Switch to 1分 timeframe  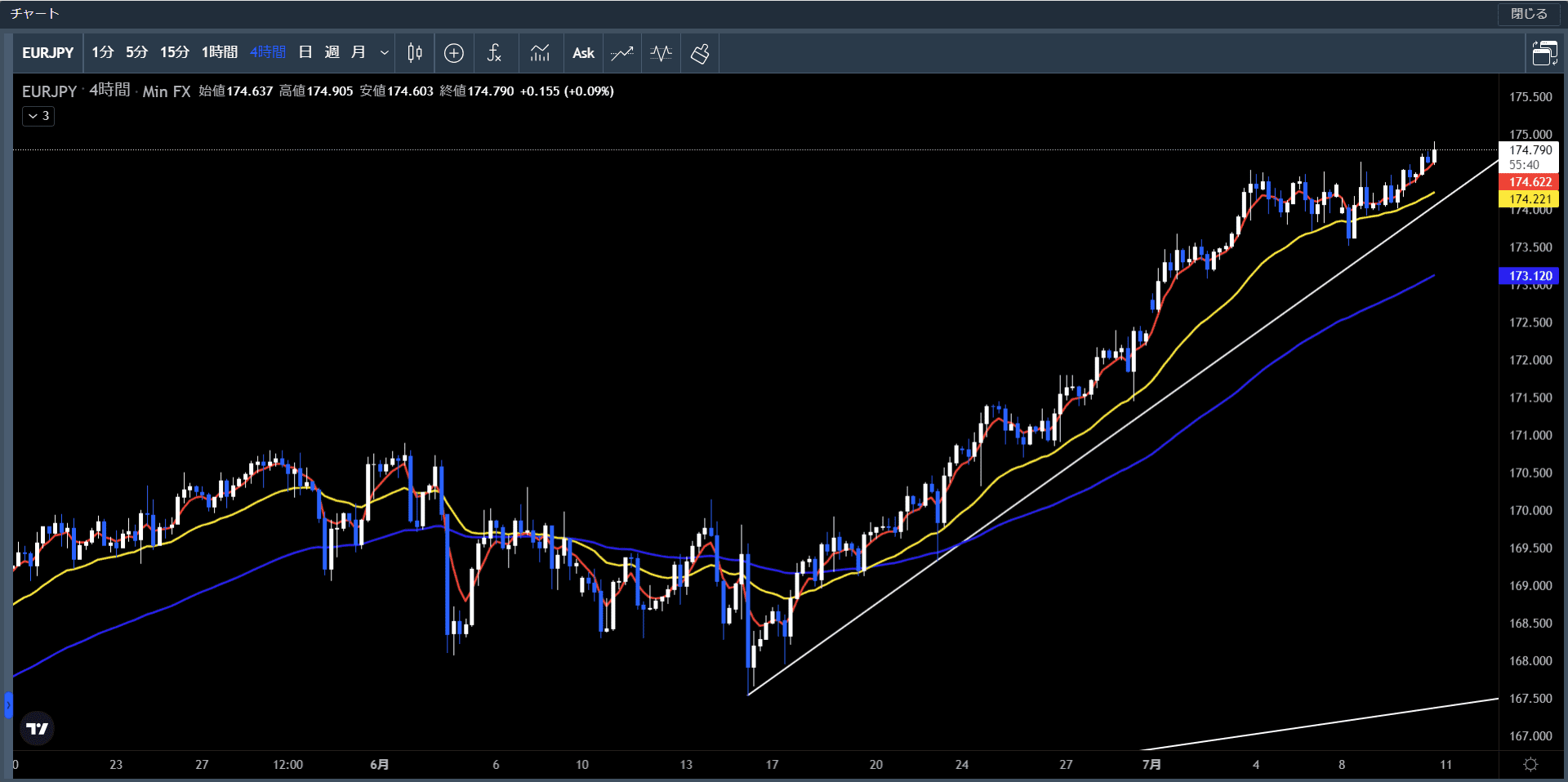[x=102, y=53]
